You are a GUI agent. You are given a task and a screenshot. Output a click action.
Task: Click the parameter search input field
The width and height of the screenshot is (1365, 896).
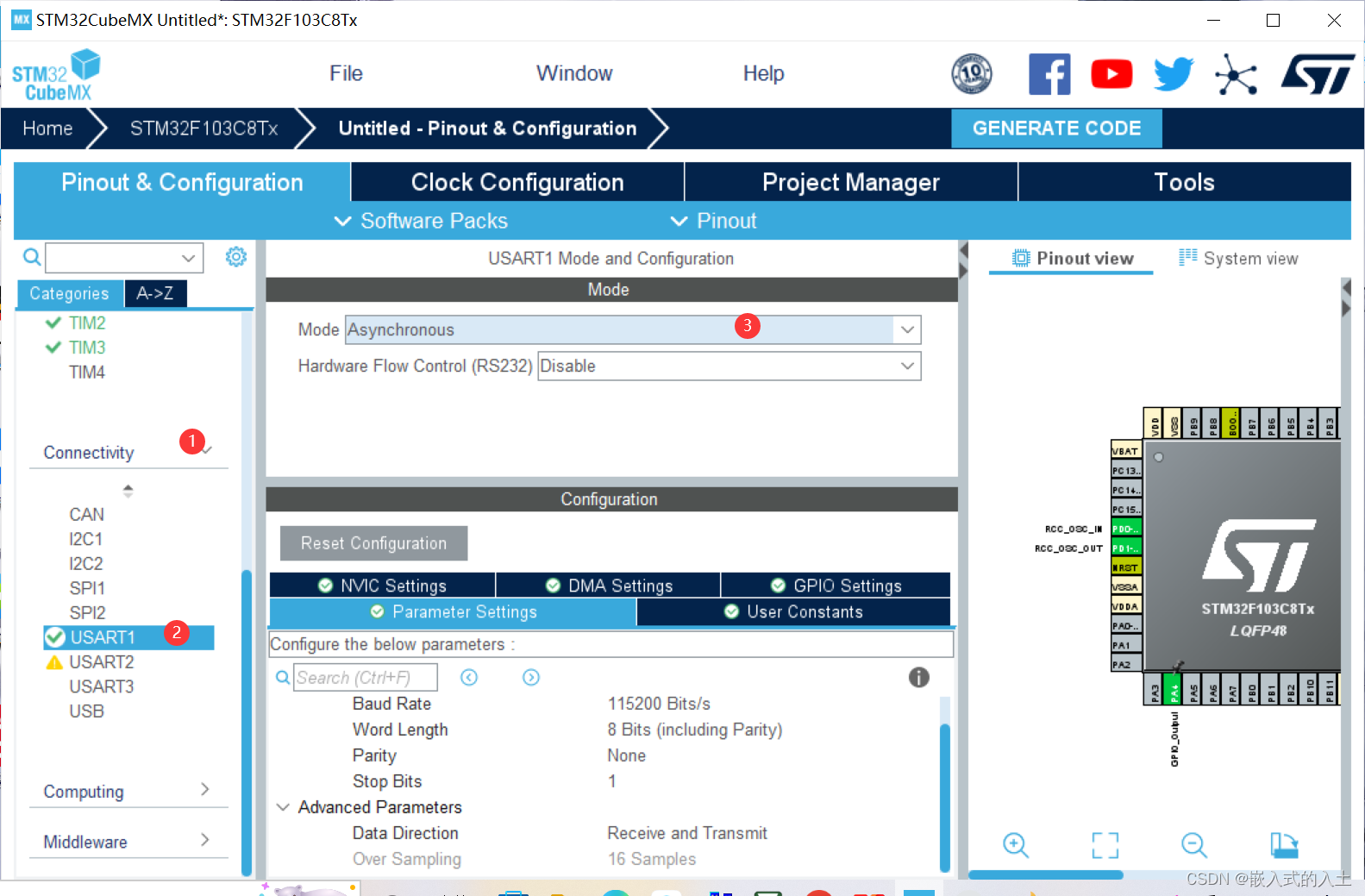tap(365, 677)
